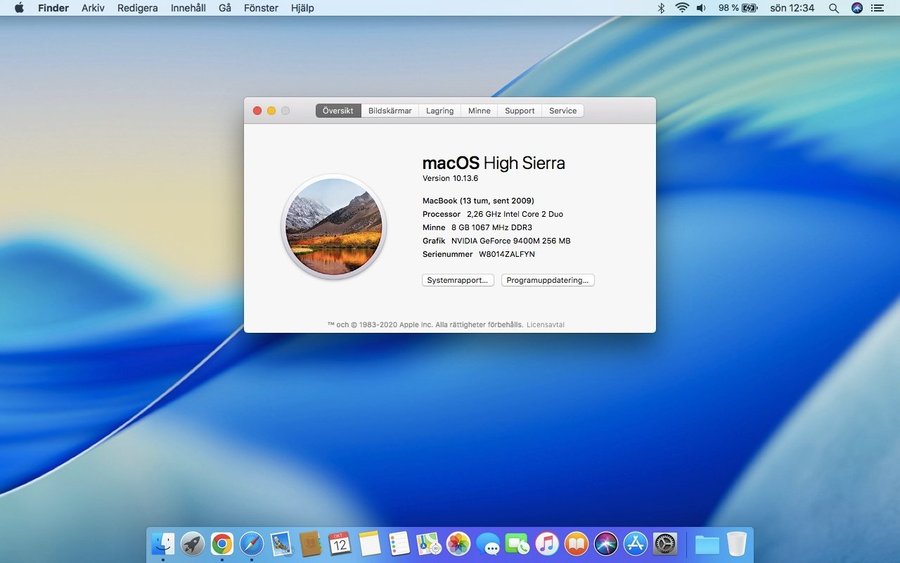The image size is (900, 563).
Task: Switch to the Bildskärmar tab
Action: (390, 111)
